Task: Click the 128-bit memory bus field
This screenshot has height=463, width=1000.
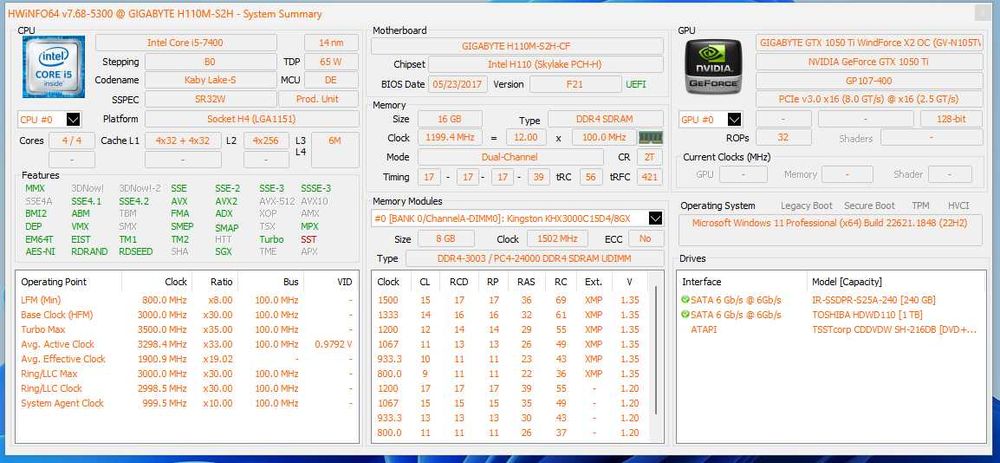Action: pos(951,119)
